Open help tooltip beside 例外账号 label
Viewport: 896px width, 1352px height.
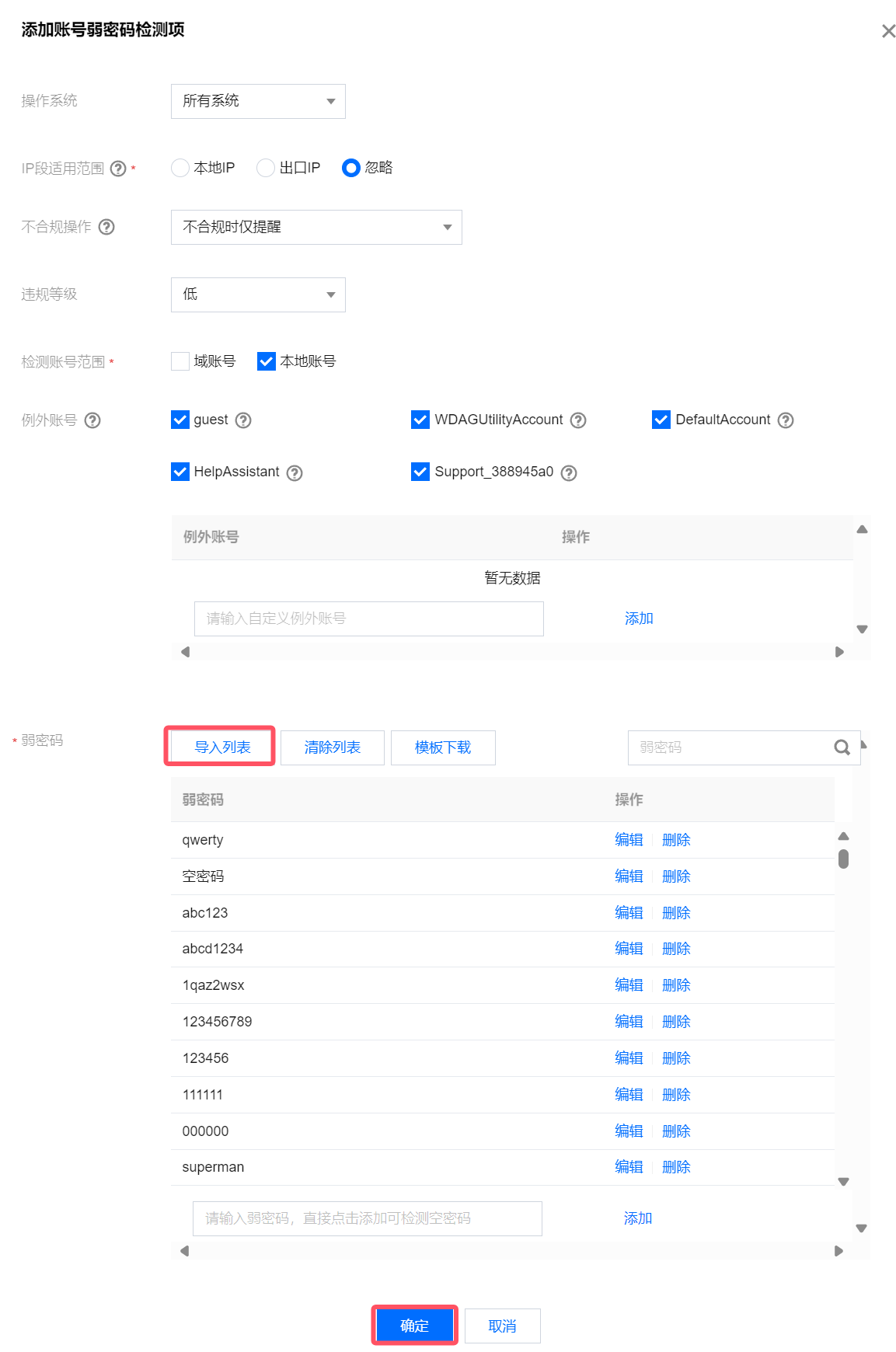tap(92, 420)
